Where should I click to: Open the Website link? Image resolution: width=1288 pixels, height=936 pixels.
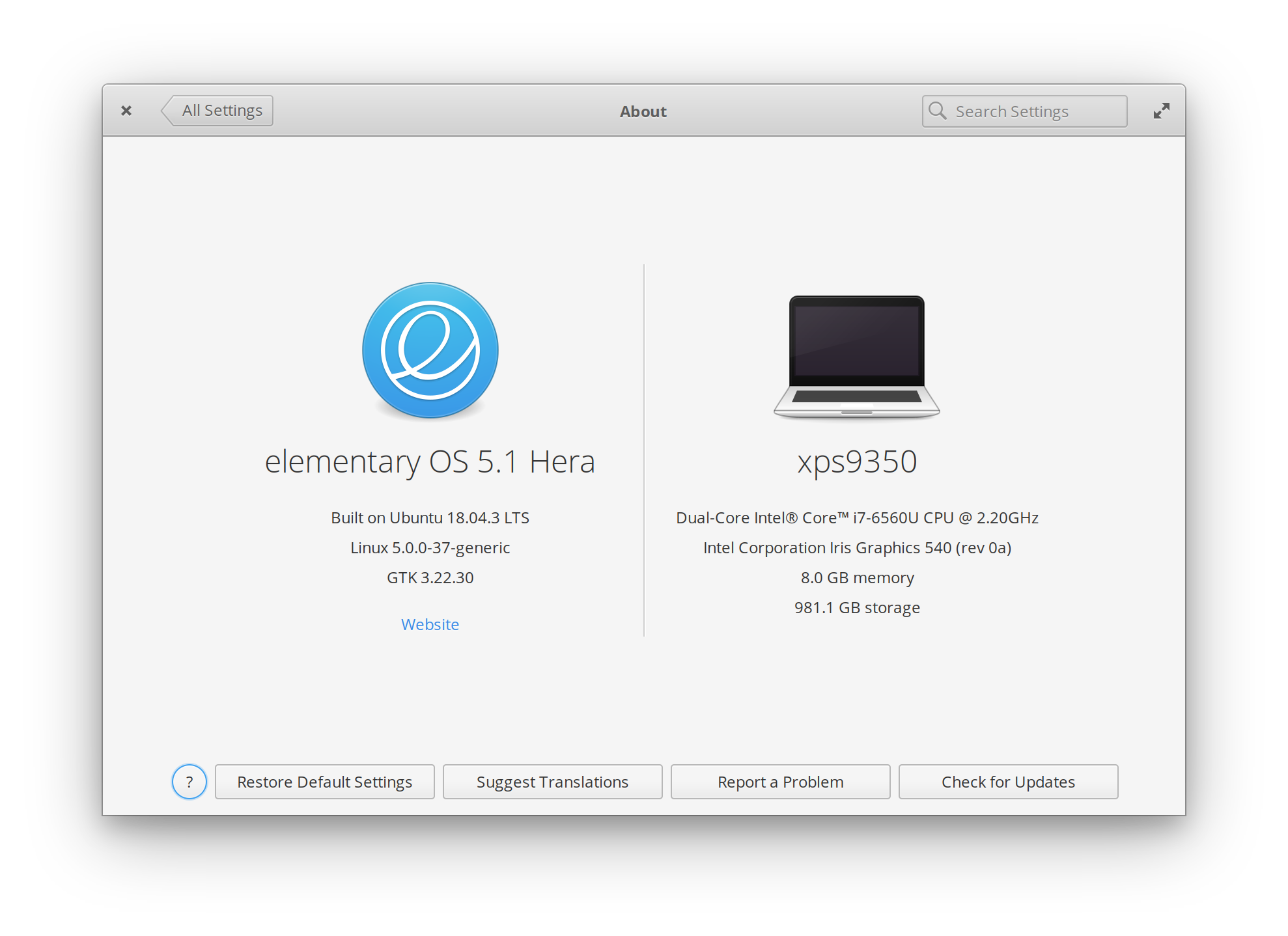pos(430,624)
